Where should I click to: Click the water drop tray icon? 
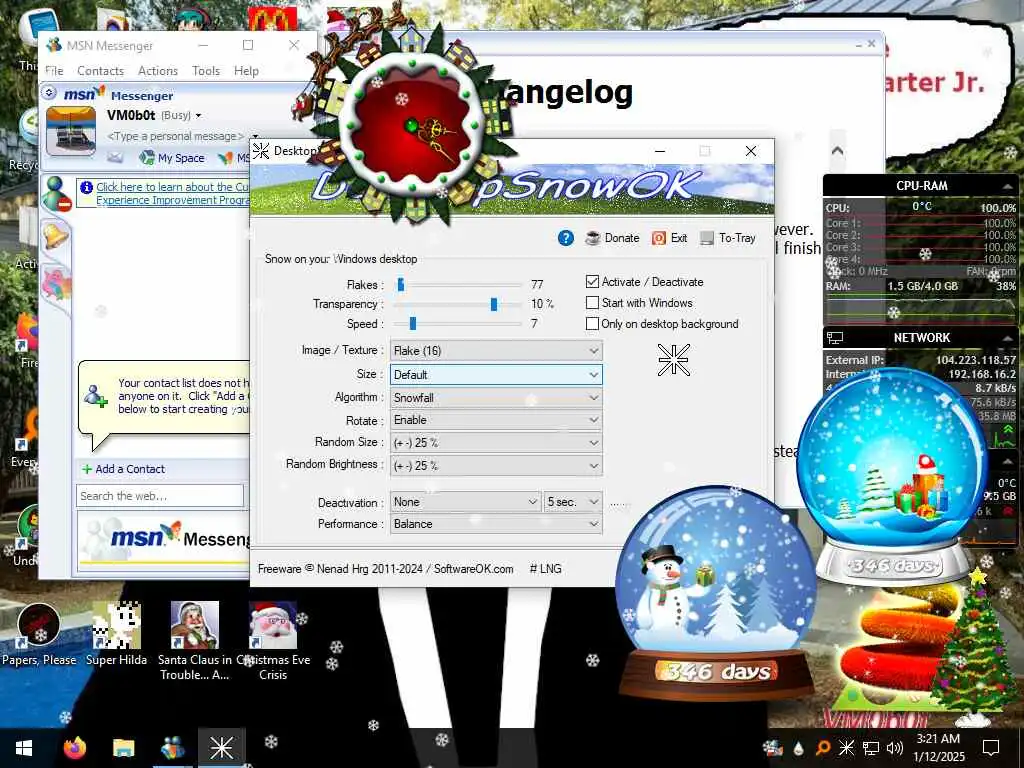point(798,748)
